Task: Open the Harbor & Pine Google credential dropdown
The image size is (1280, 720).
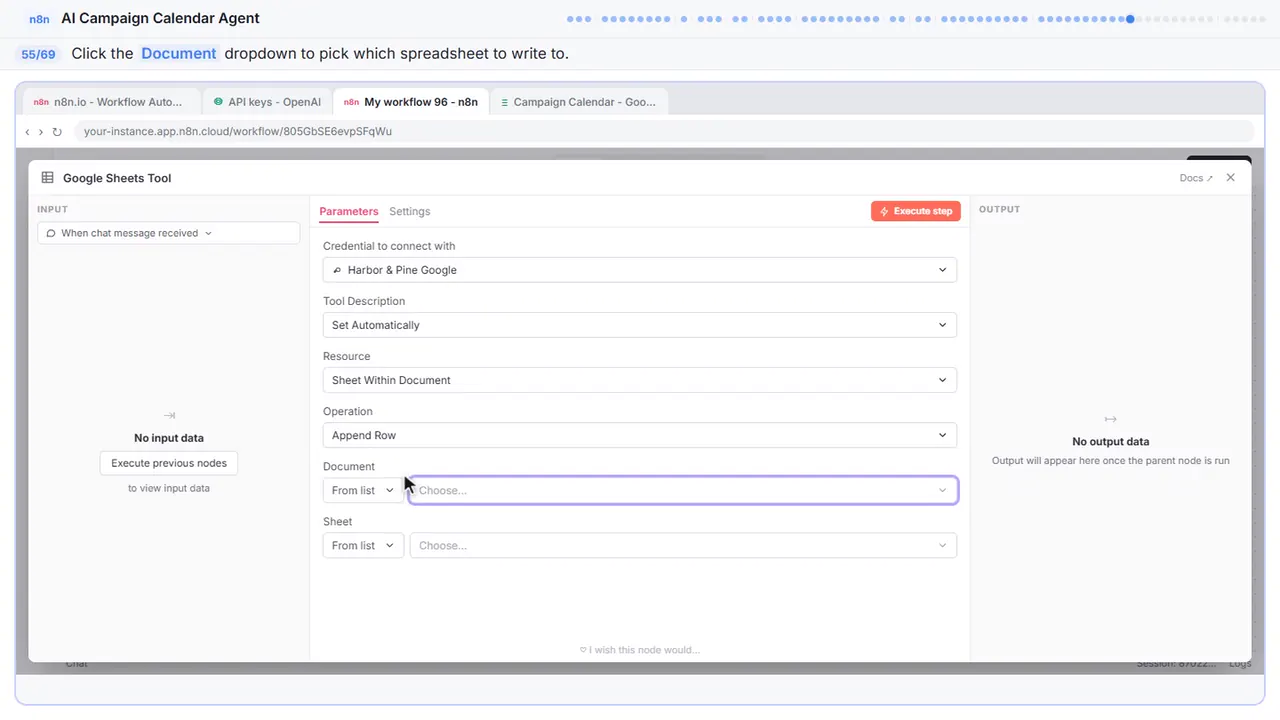Action: tap(640, 270)
